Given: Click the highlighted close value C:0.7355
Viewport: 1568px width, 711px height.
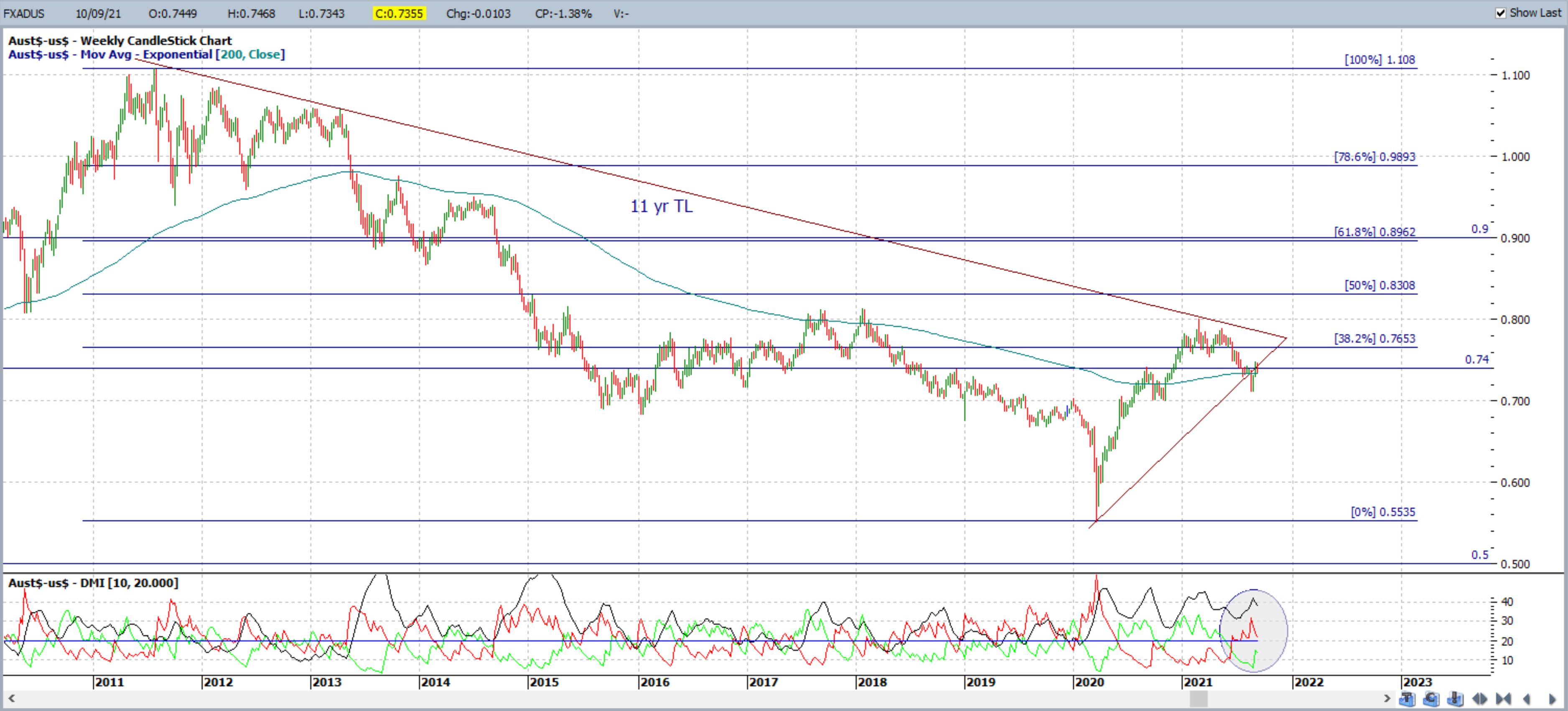Looking at the screenshot, I should tap(399, 13).
